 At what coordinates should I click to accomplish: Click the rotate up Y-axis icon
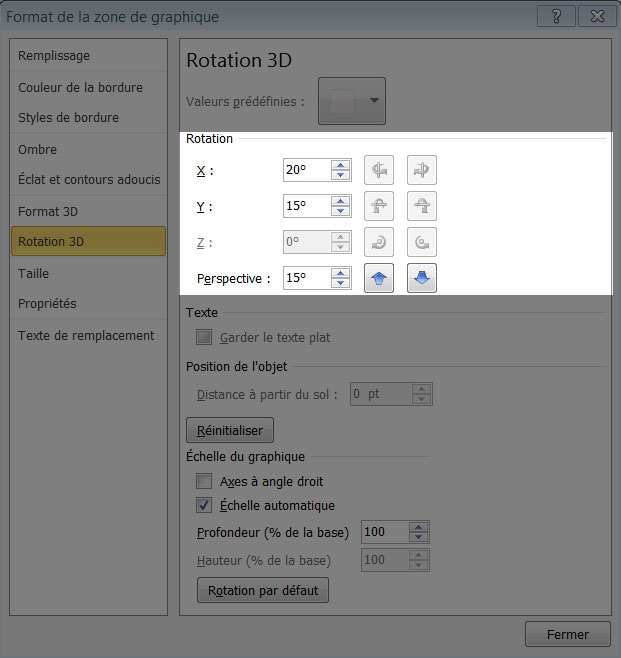pyautogui.click(x=379, y=206)
